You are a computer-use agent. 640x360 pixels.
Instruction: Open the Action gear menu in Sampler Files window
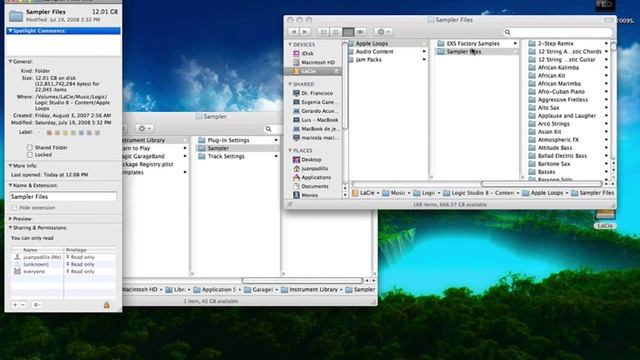coord(383,31)
